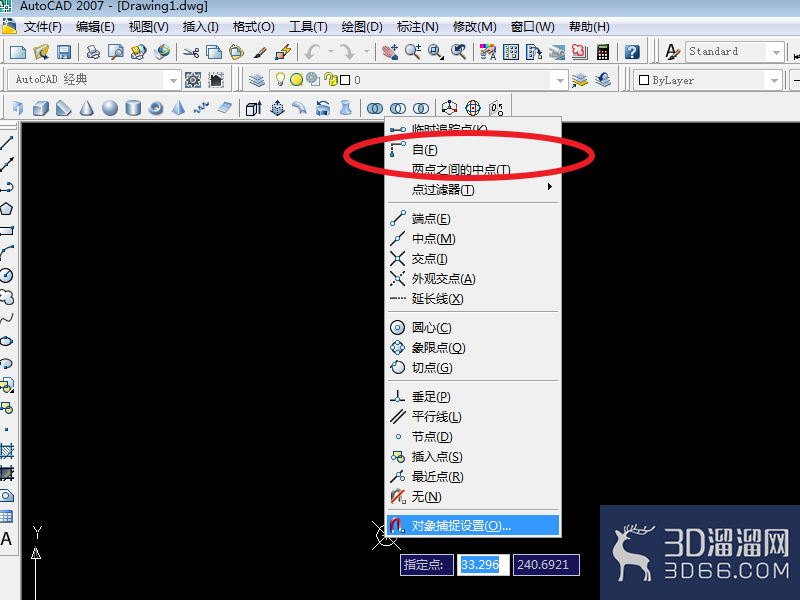The image size is (800, 600).
Task: Toggle the layer lock icon
Action: (331, 80)
